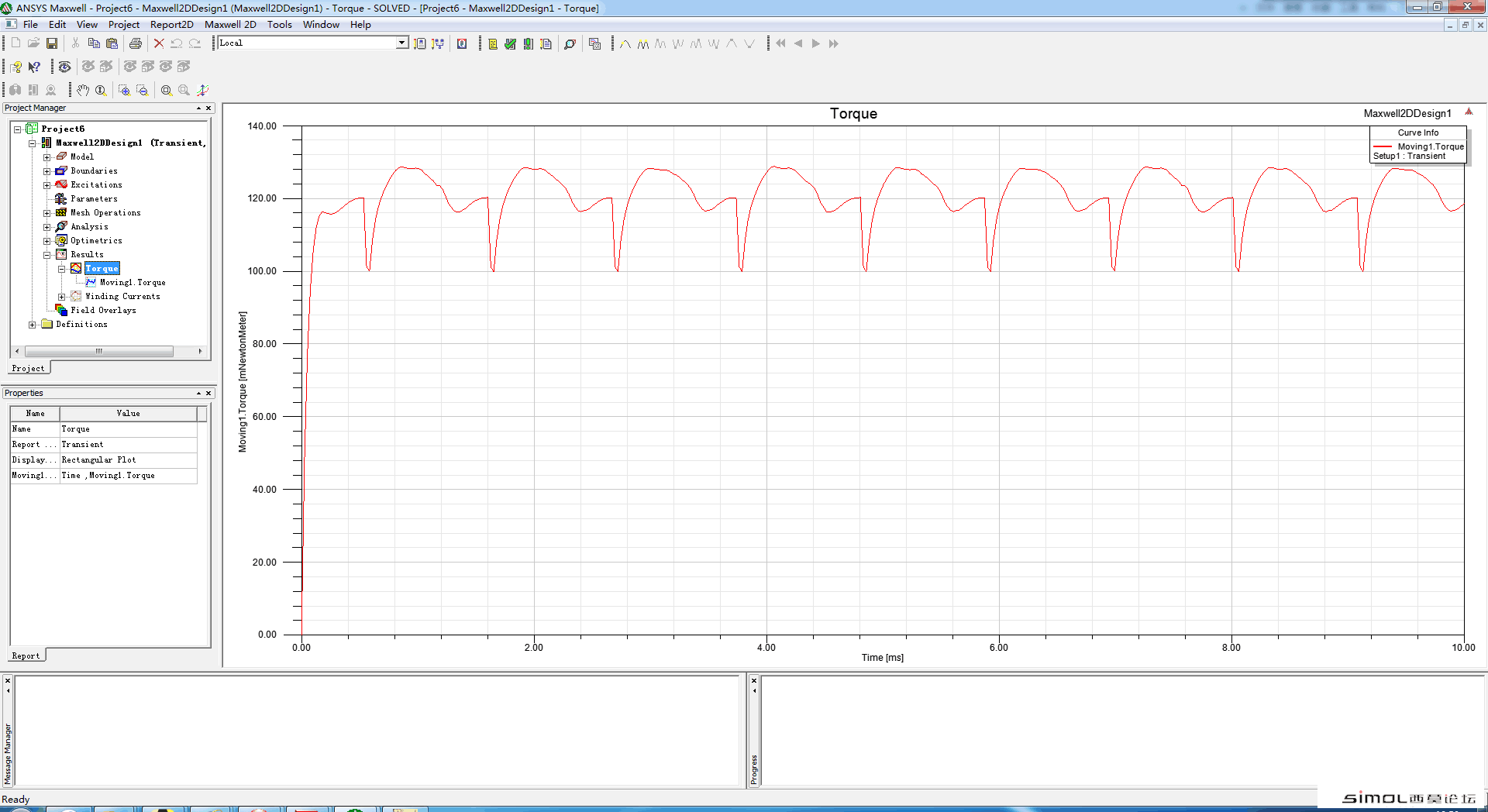Click the double-peak marker icon
This screenshot has width=1488, height=812.
(643, 43)
